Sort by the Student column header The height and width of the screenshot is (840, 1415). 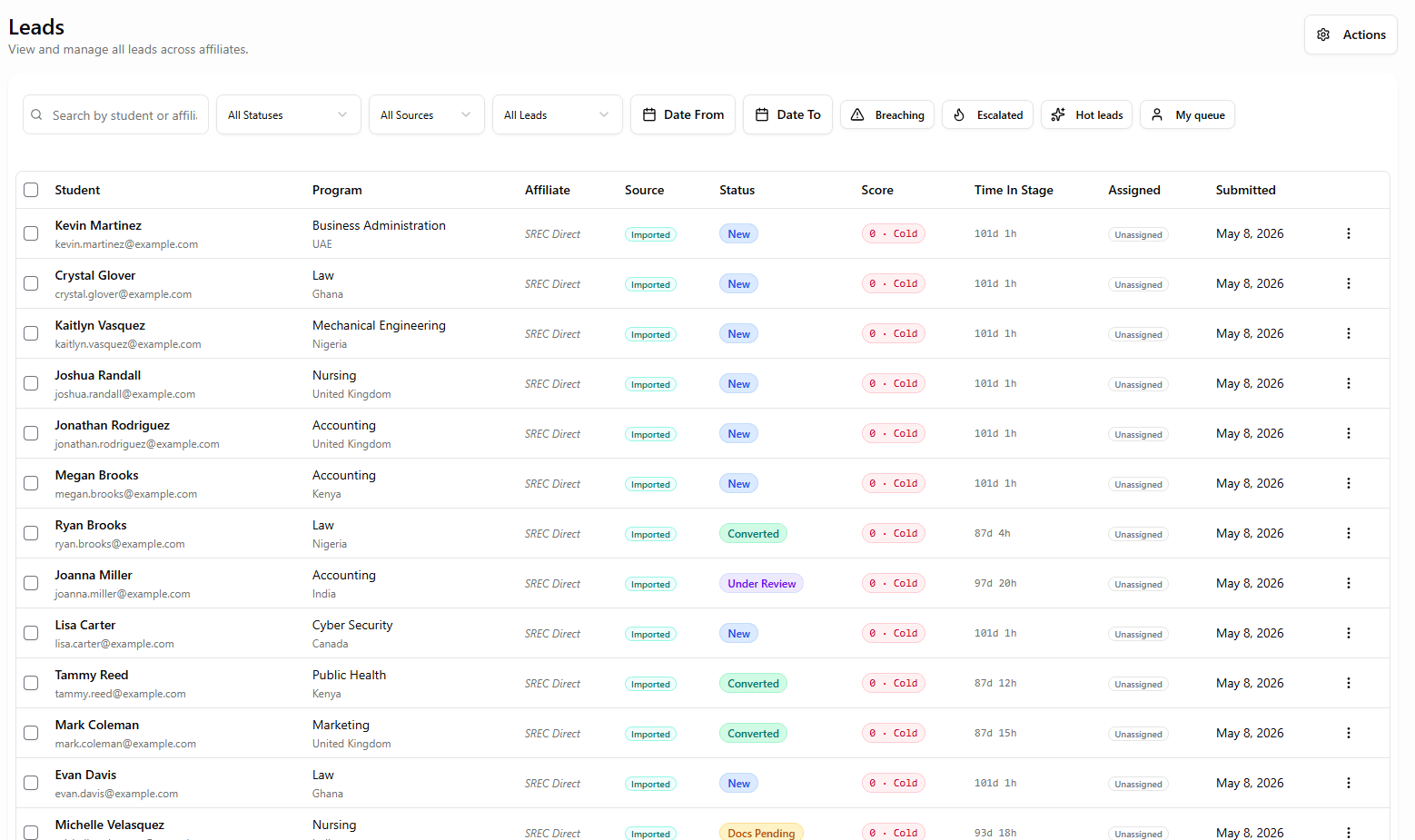[77, 190]
